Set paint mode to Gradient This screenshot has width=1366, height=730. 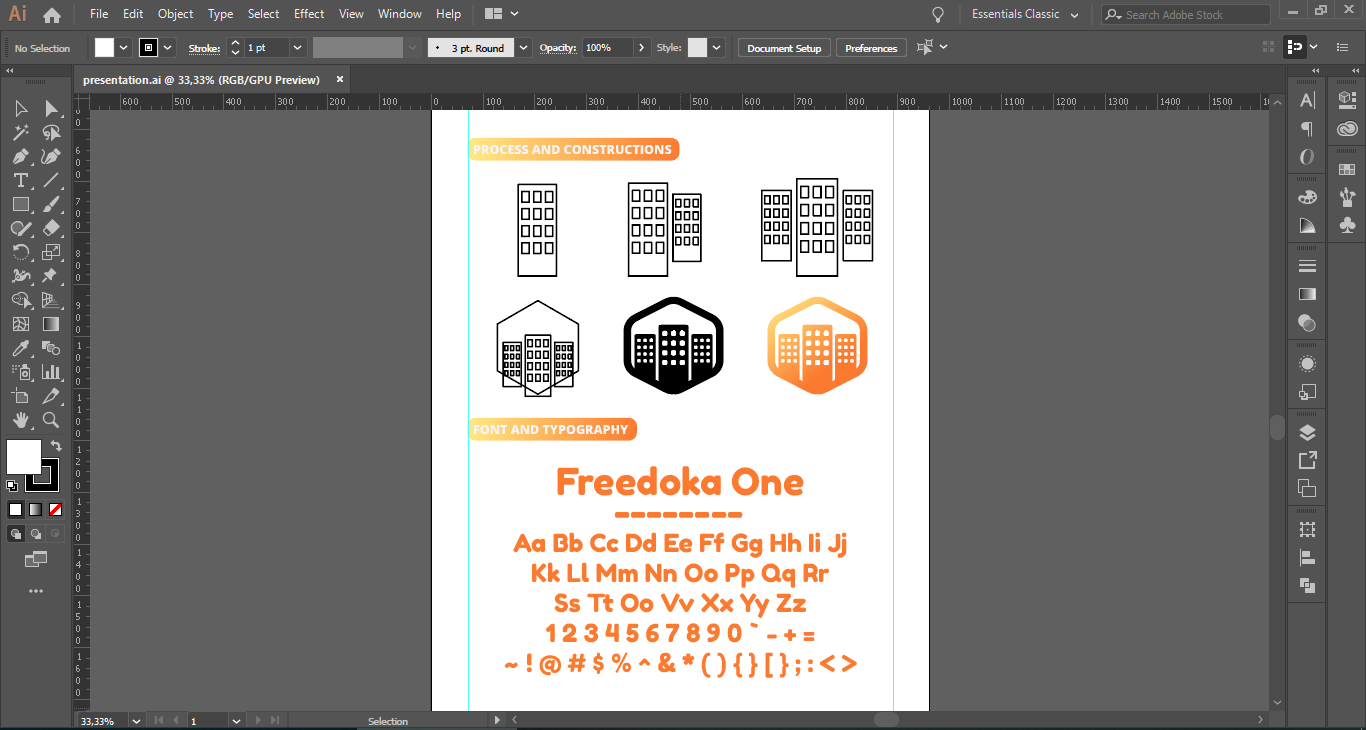[36, 509]
